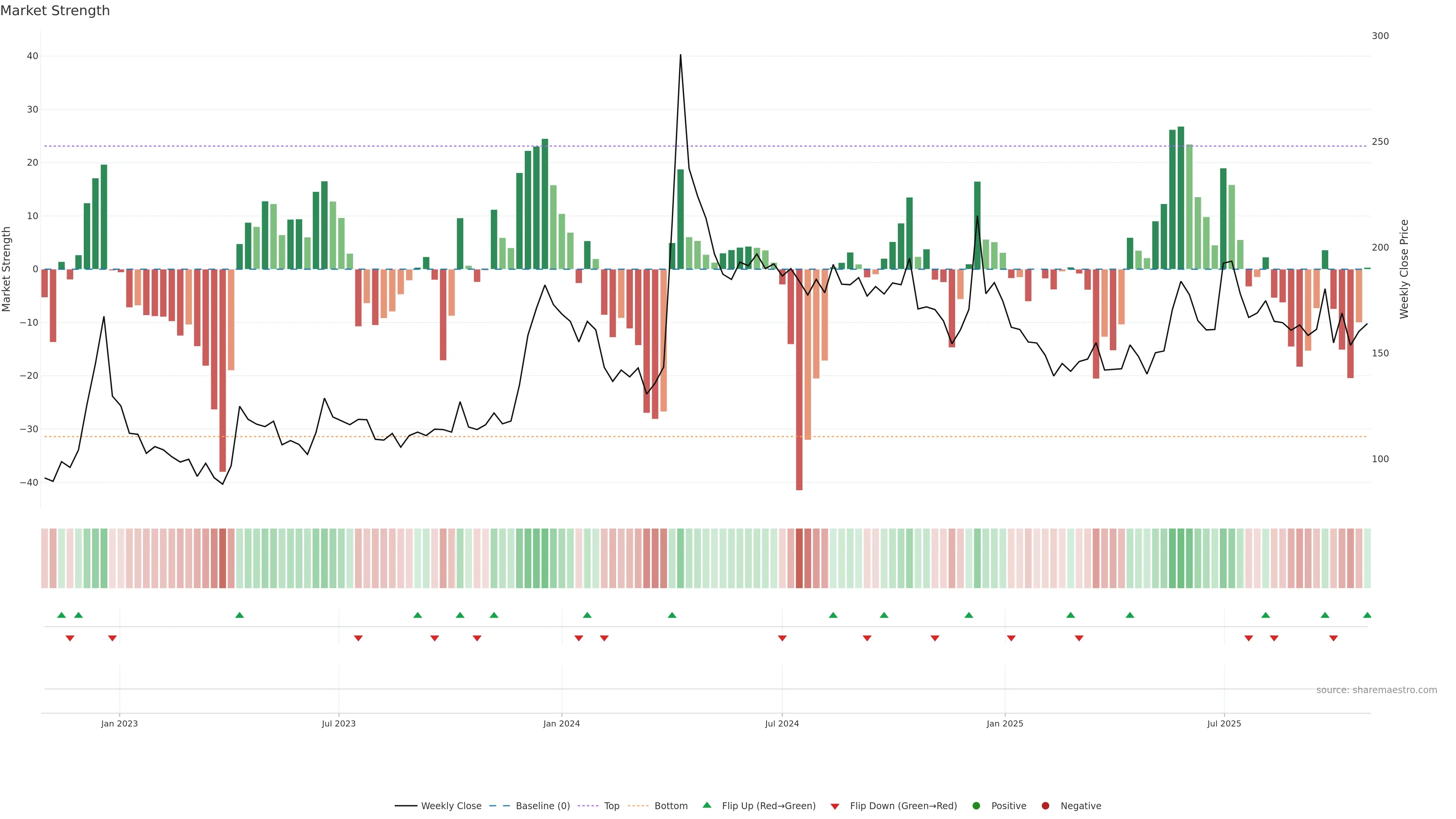Click the red Flip Down triangle in the legend
This screenshot has width=1456, height=819.
[x=835, y=806]
